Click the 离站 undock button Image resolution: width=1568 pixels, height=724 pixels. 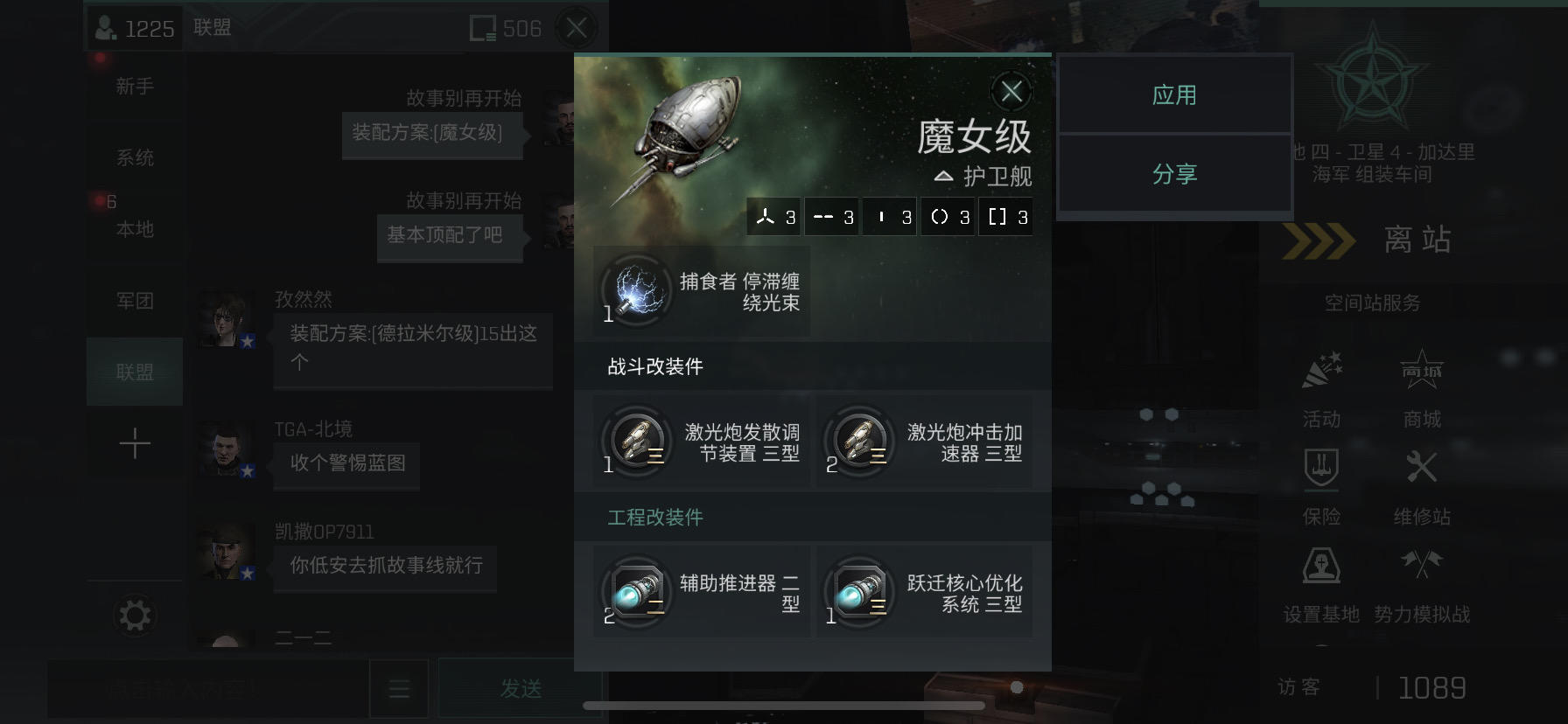coord(1369,240)
